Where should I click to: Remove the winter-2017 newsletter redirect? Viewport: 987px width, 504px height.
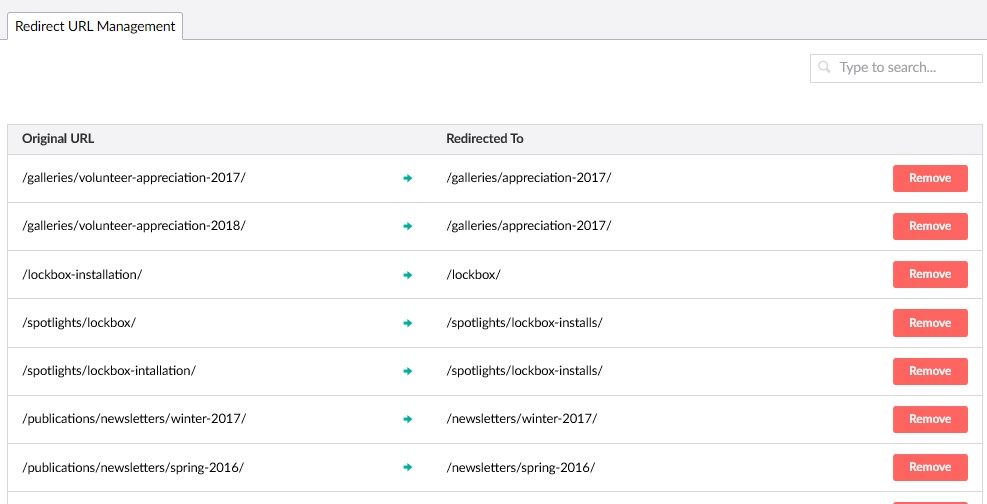pyautogui.click(x=929, y=419)
